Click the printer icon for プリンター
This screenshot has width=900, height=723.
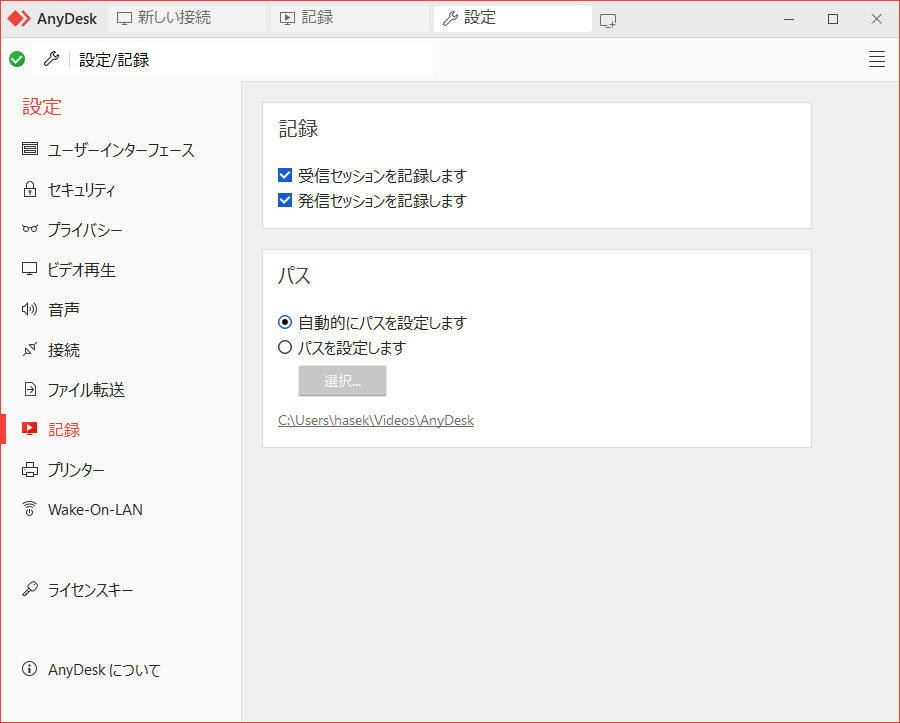click(30, 469)
